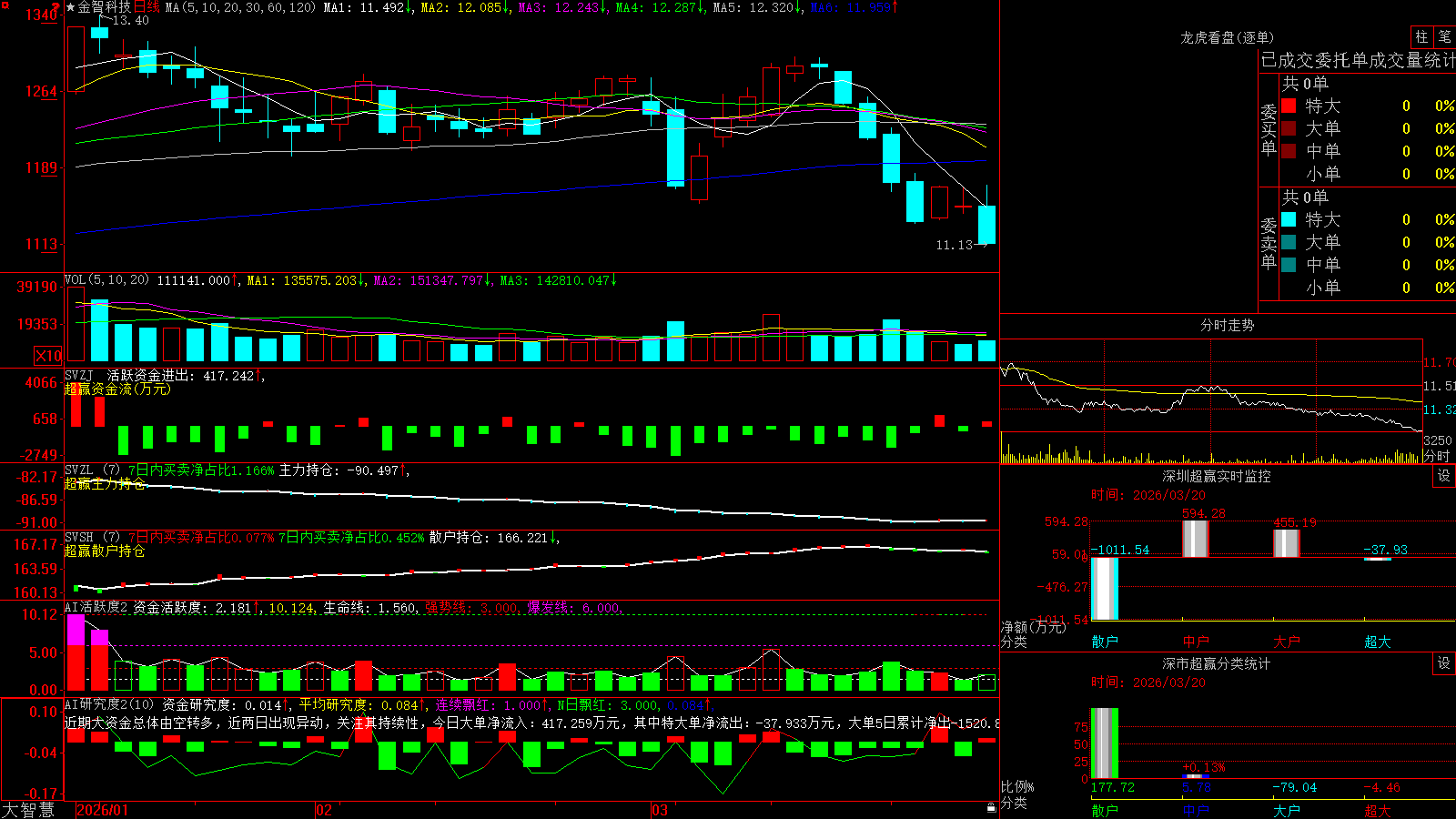Image resolution: width=1456 pixels, height=819 pixels.
Task: Click the 深圳超赢实时监控 title
Action: [1216, 476]
